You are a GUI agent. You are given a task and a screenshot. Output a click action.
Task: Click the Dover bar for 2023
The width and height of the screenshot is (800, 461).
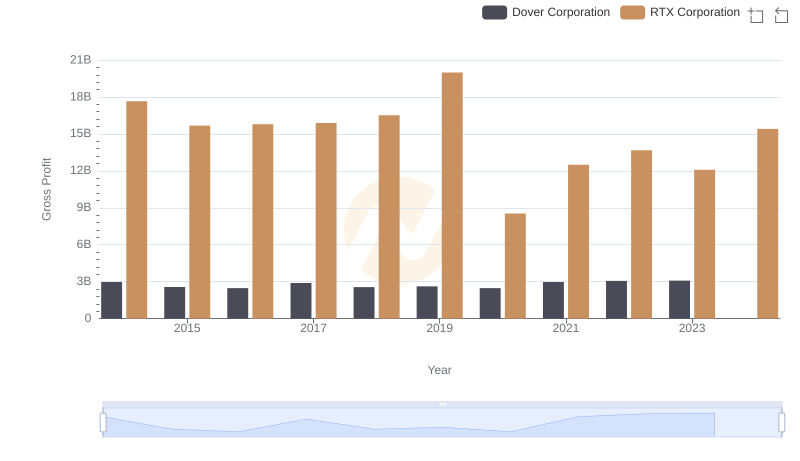point(680,299)
